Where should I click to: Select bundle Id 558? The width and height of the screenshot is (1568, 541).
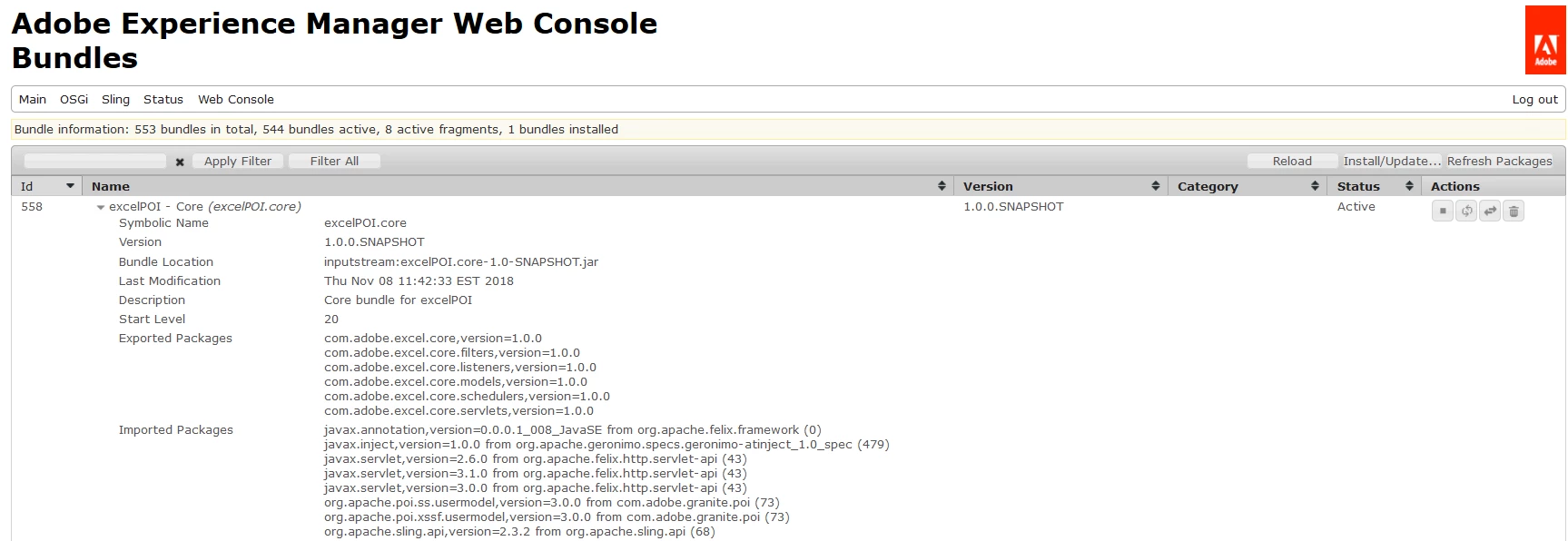tap(32, 207)
